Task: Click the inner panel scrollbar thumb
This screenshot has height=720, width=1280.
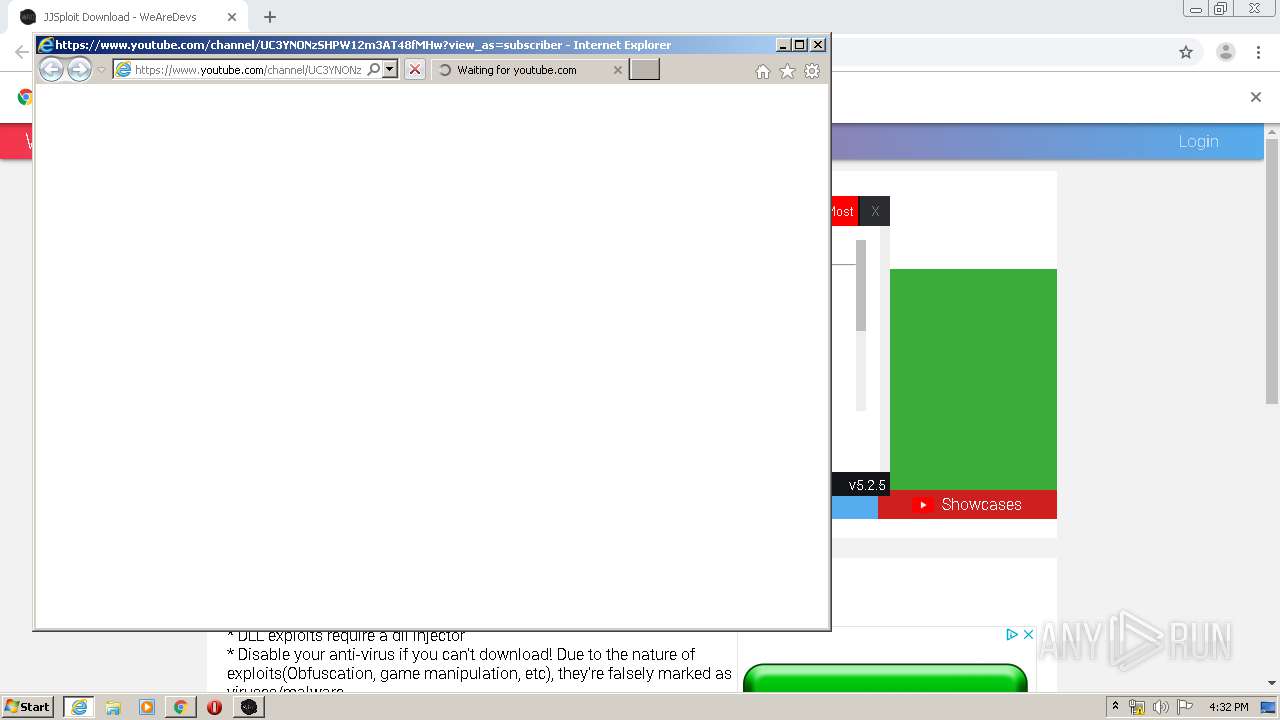Action: [861, 285]
